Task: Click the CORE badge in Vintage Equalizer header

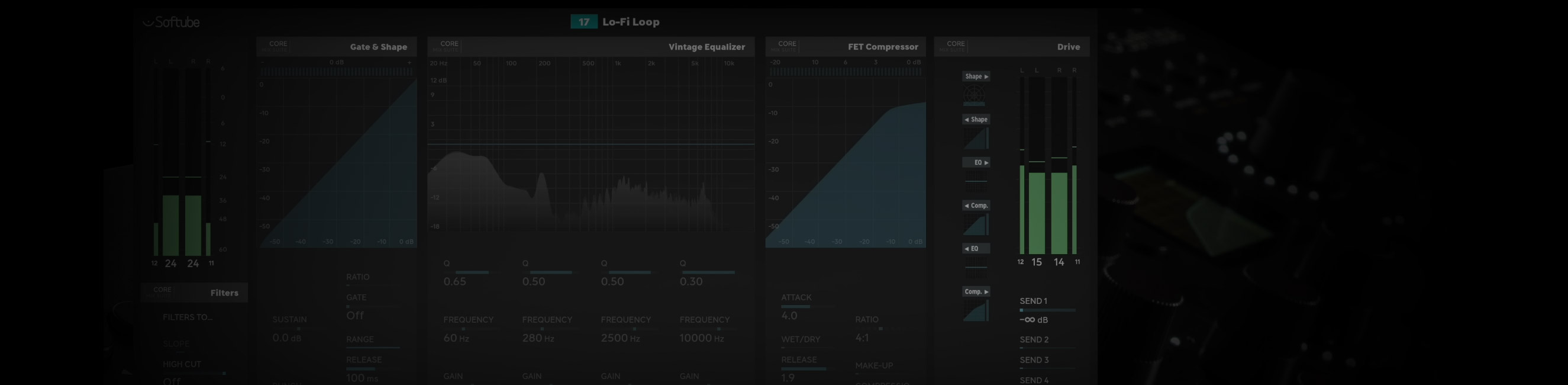Action: (449, 46)
